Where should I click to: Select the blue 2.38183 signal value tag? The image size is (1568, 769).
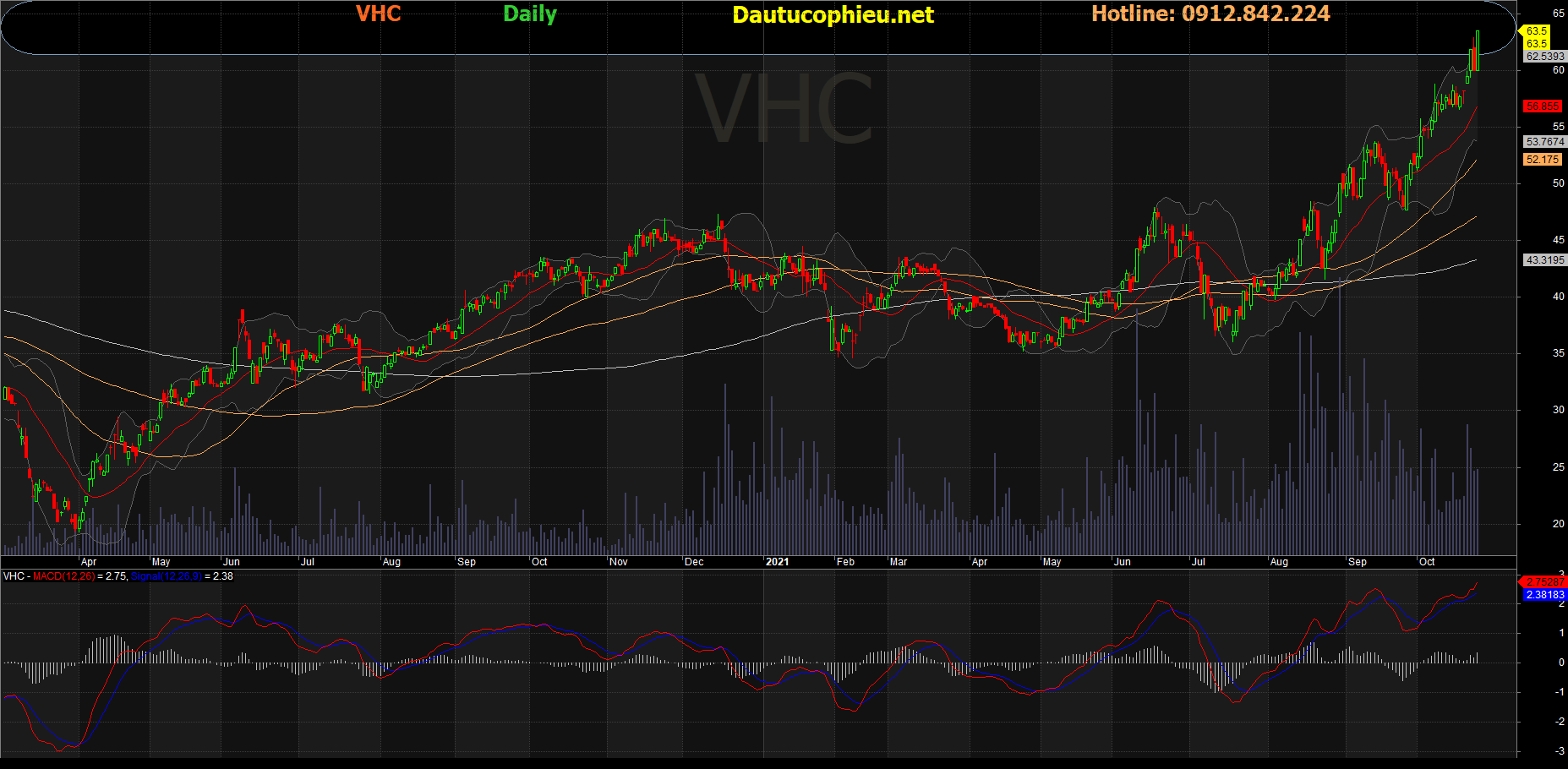coord(1544,595)
